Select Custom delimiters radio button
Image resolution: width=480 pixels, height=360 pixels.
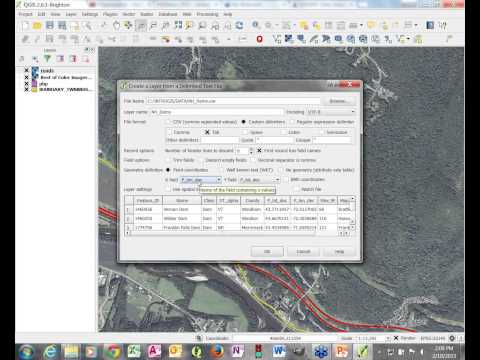[244, 122]
